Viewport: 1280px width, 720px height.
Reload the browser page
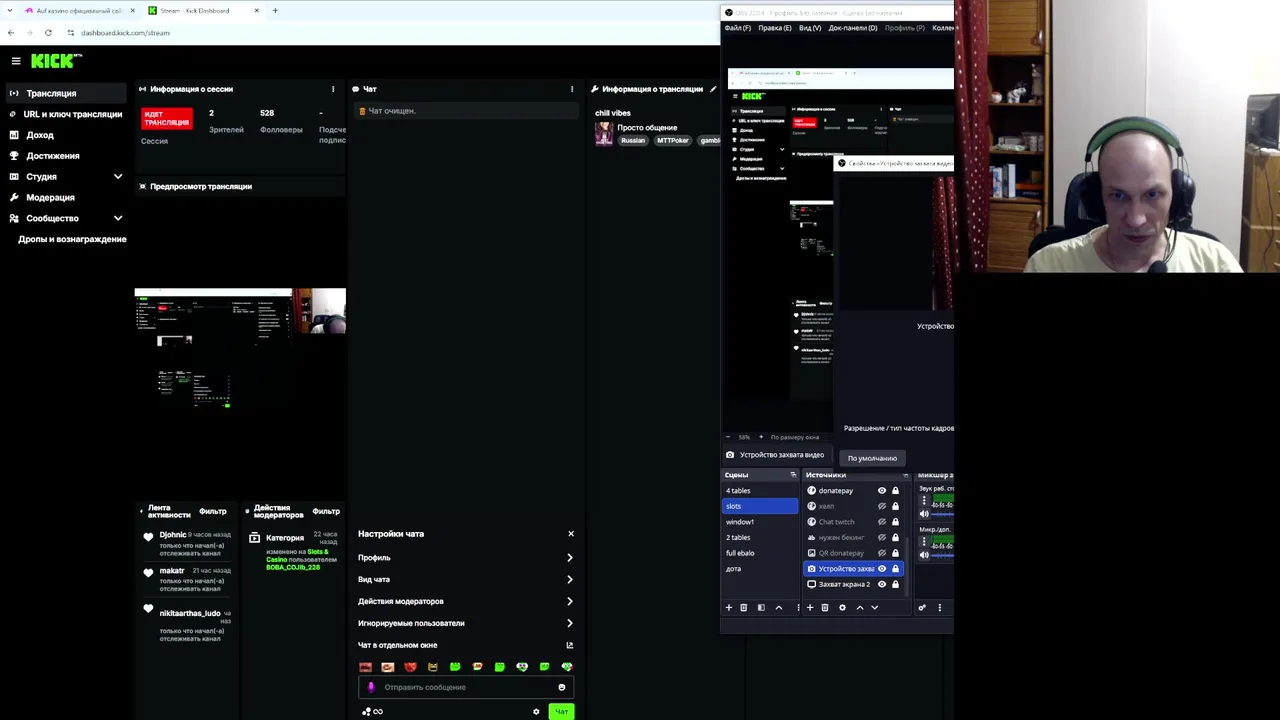tap(48, 33)
